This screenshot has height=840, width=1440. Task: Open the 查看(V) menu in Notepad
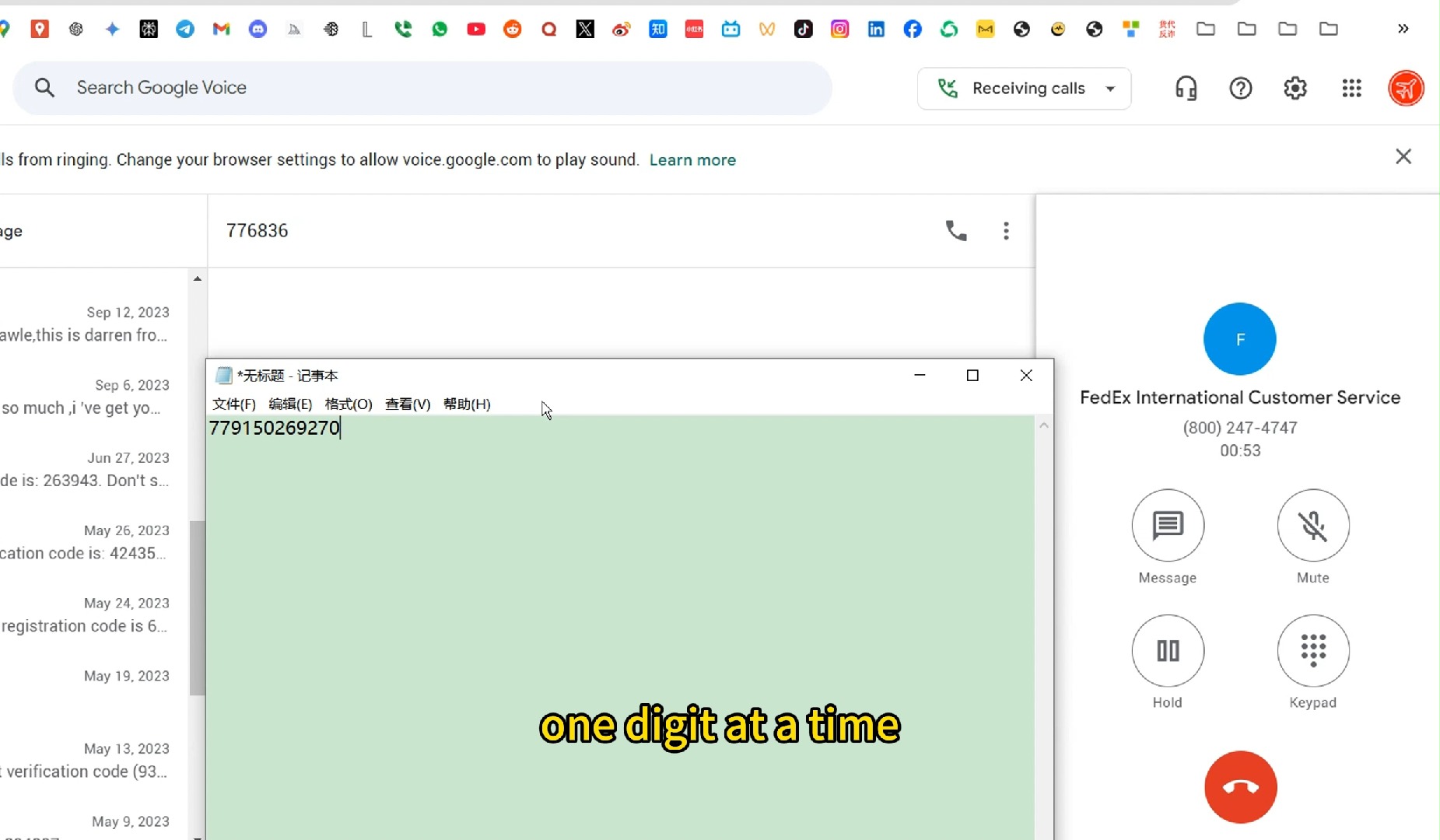pos(408,404)
